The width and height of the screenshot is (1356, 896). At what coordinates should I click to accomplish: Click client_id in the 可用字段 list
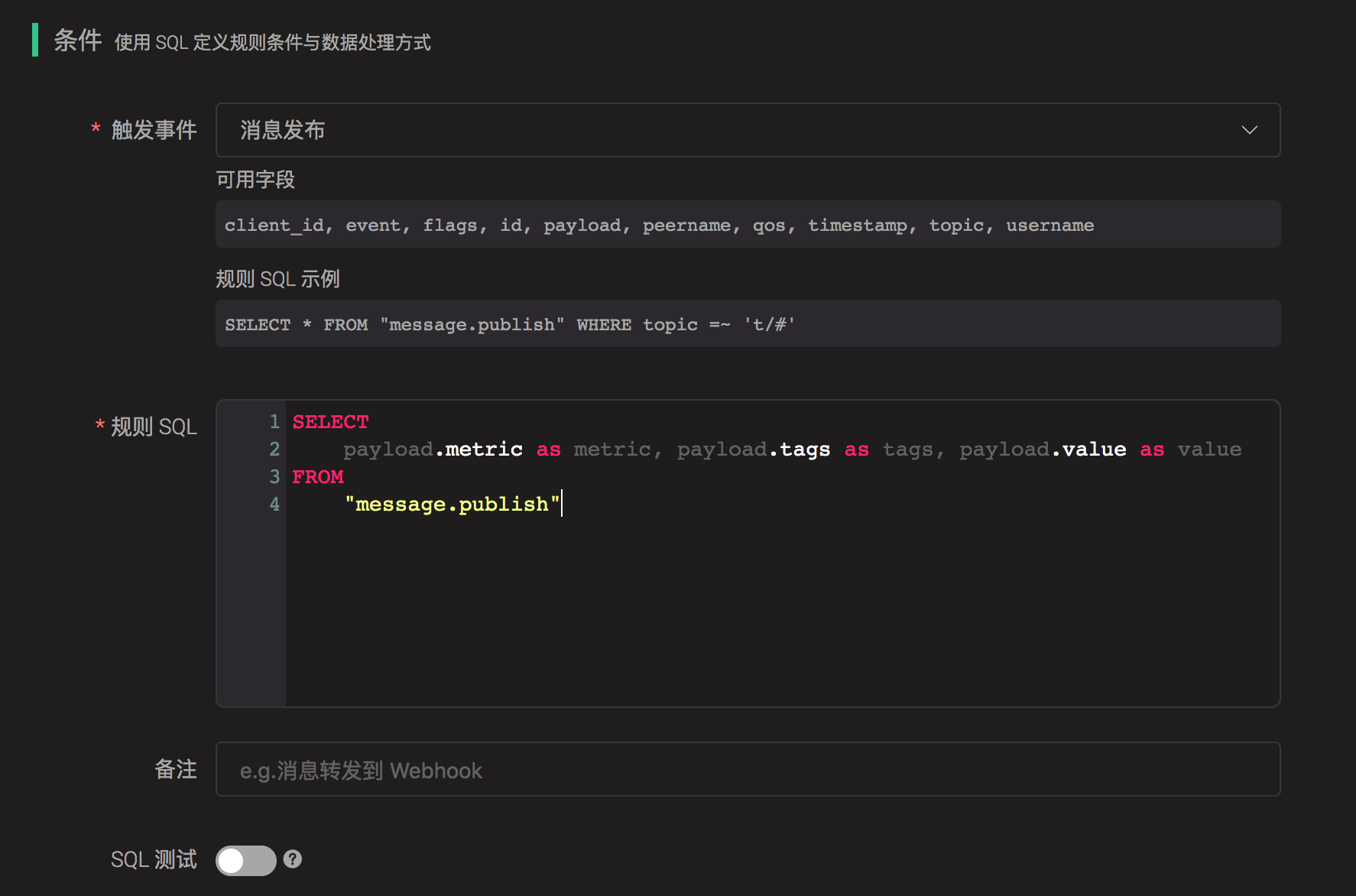274,226
